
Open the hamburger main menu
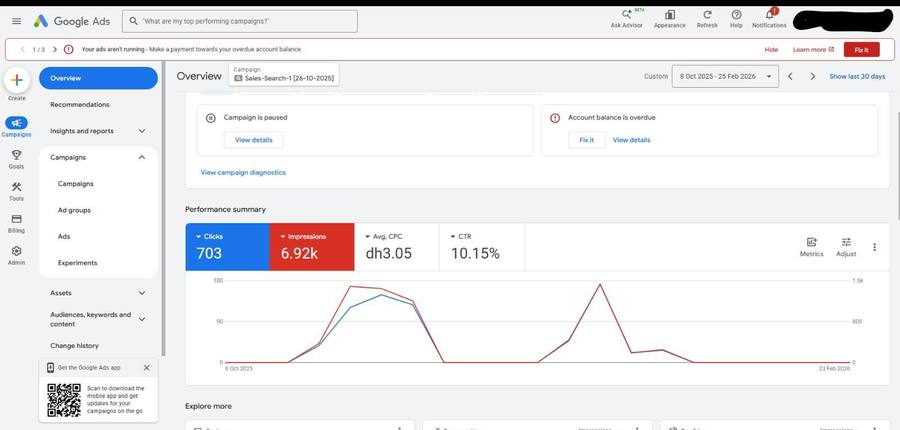[x=17, y=21]
